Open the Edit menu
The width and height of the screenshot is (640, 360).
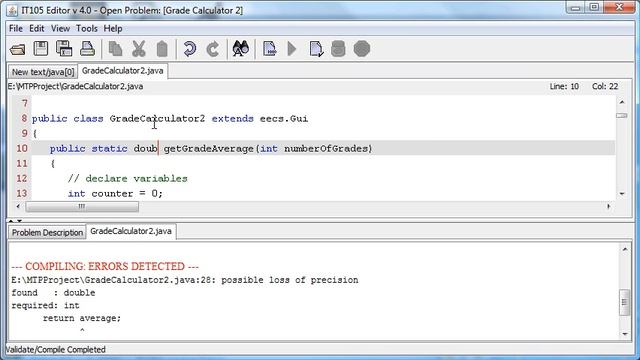pyautogui.click(x=36, y=29)
